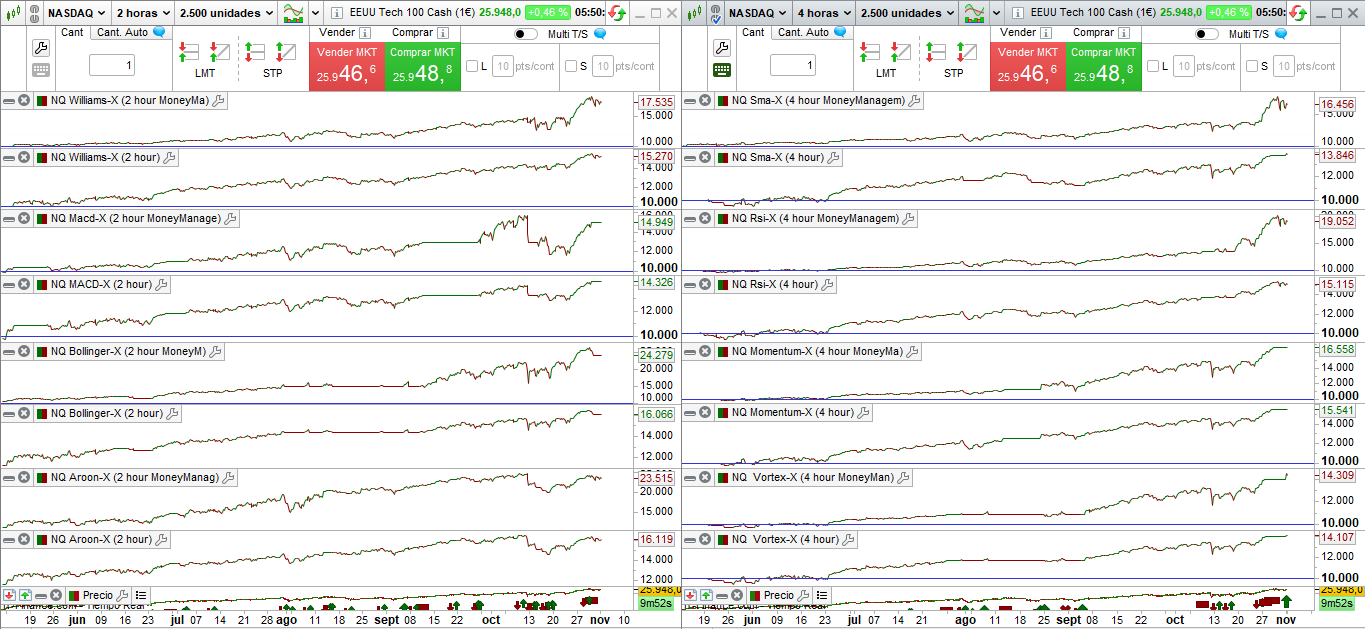
Task: Enable the S pts/cont checkbox in right chart
Action: [1252, 66]
